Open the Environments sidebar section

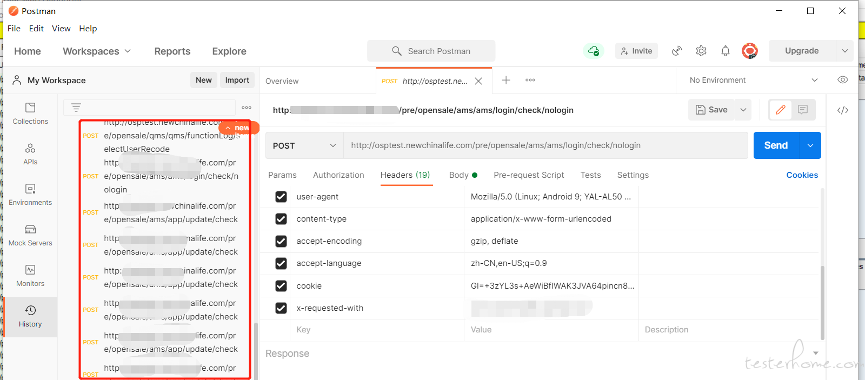click(30, 194)
